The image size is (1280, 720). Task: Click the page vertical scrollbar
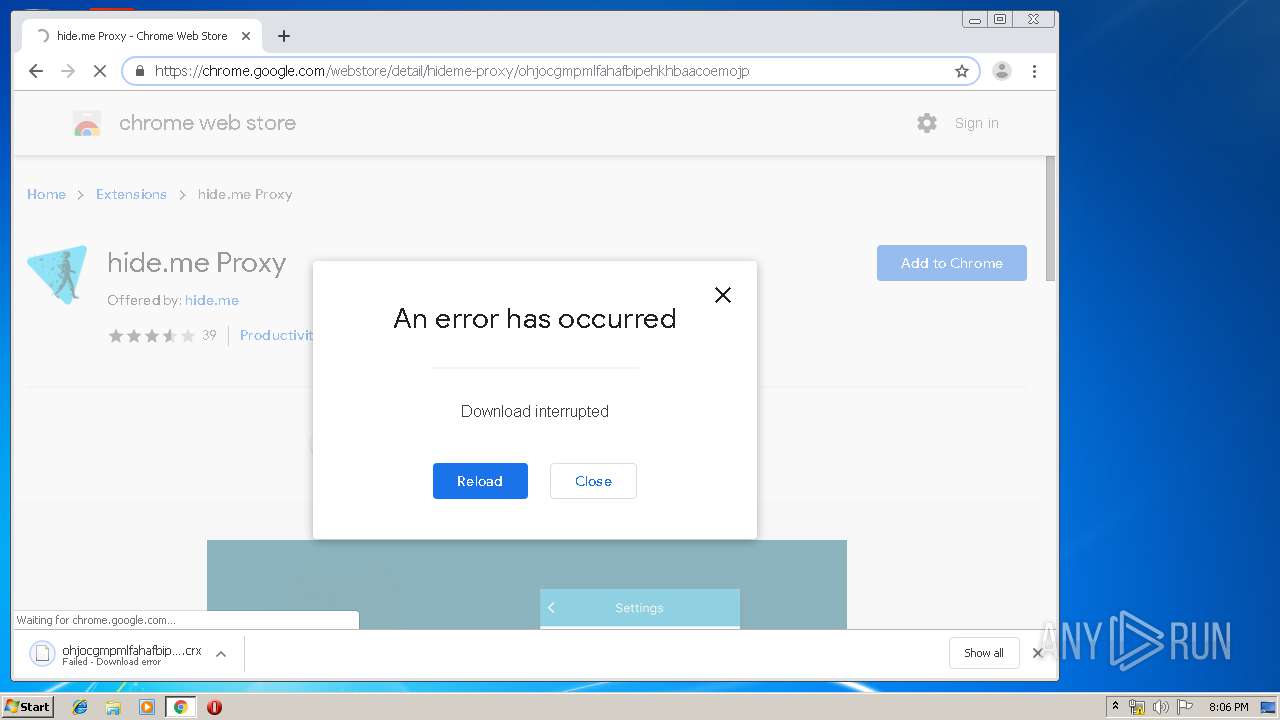pos(1050,220)
